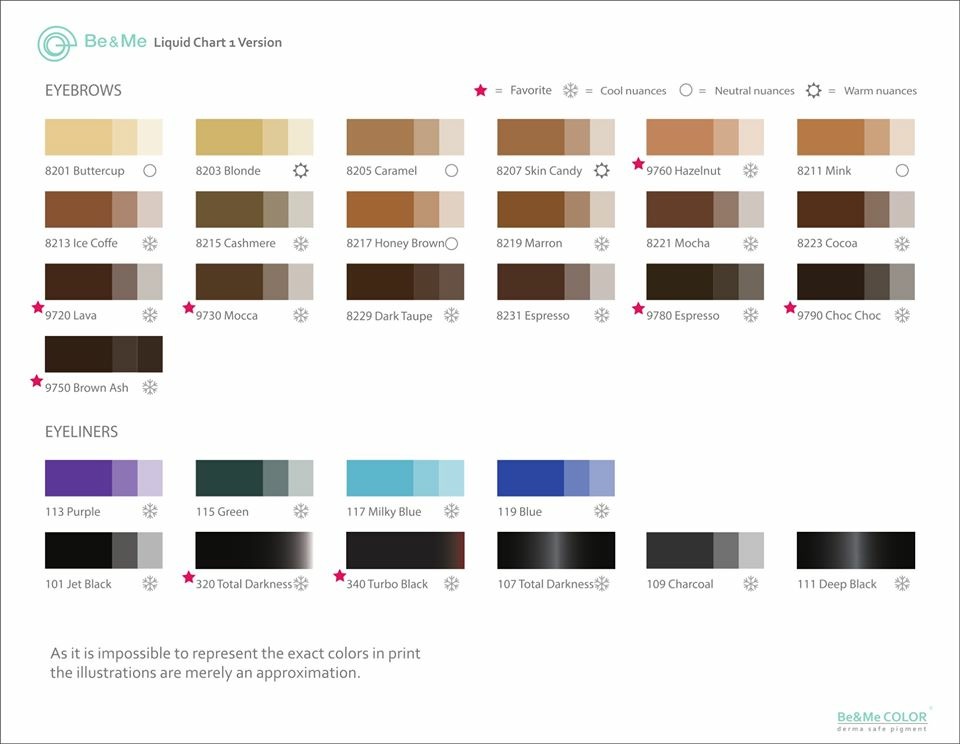Click the favorite star next to 9730 Mocca
The height and width of the screenshot is (744, 960).
189,307
